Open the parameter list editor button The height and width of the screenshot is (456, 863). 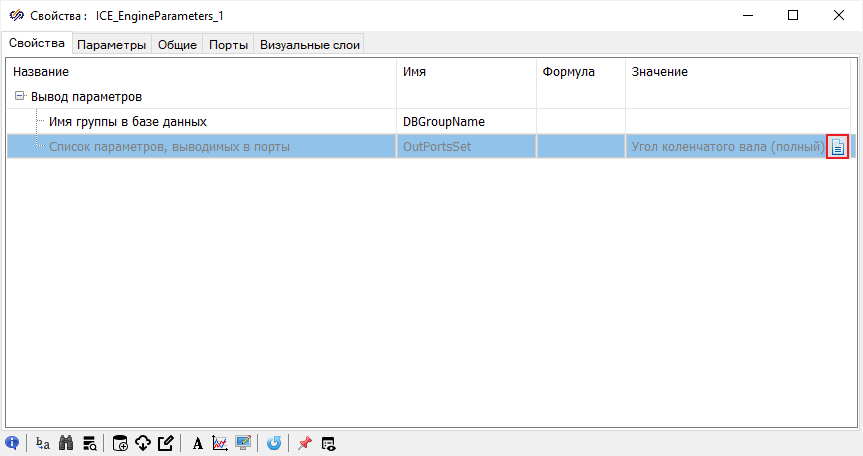[x=838, y=147]
